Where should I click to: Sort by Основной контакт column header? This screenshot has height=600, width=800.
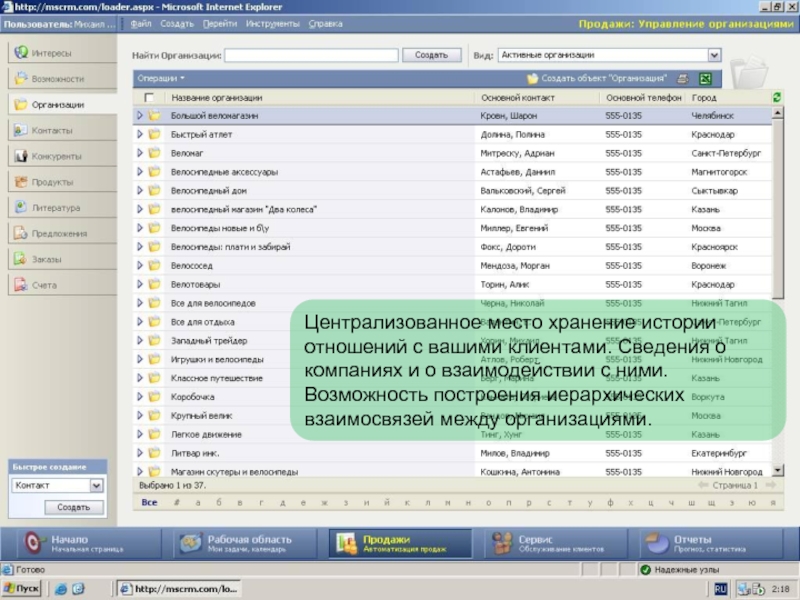517,98
